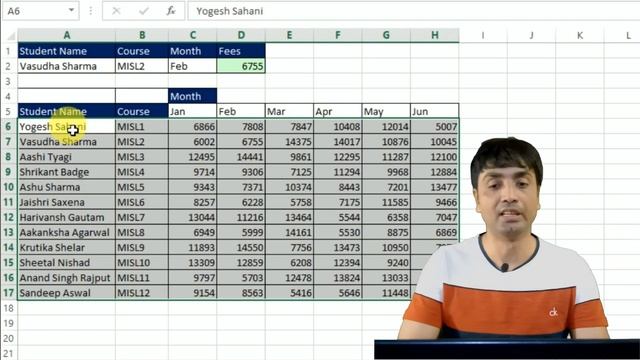
Task: Click the Month header in row 4
Action: click(x=193, y=96)
